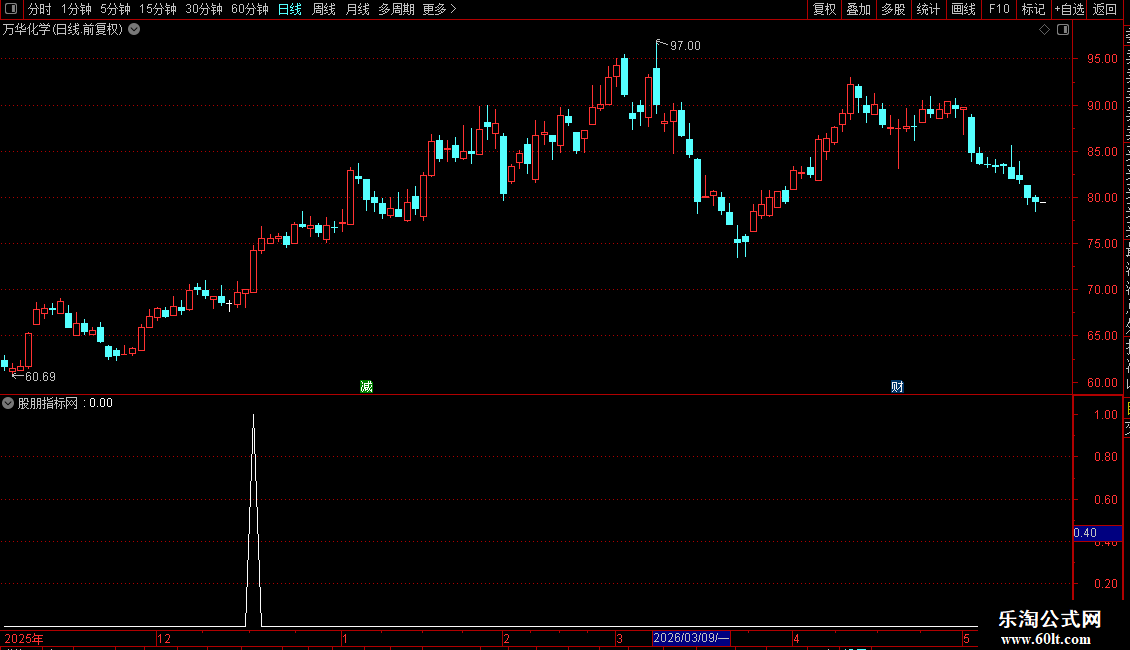Image resolution: width=1130 pixels, height=650 pixels.
Task: Click the blue 财 marker icon
Action: pos(897,387)
